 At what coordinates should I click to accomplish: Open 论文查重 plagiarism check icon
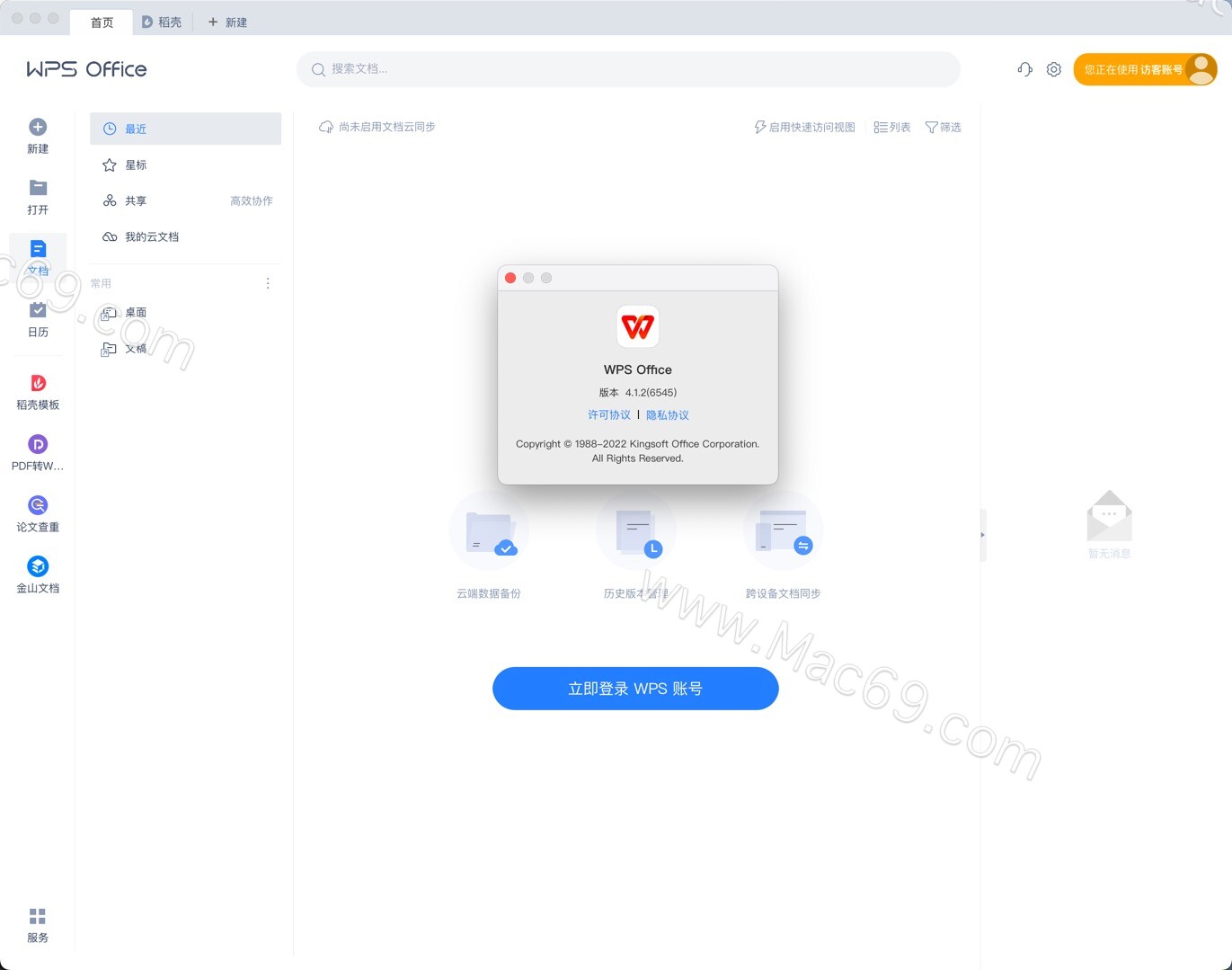click(38, 505)
